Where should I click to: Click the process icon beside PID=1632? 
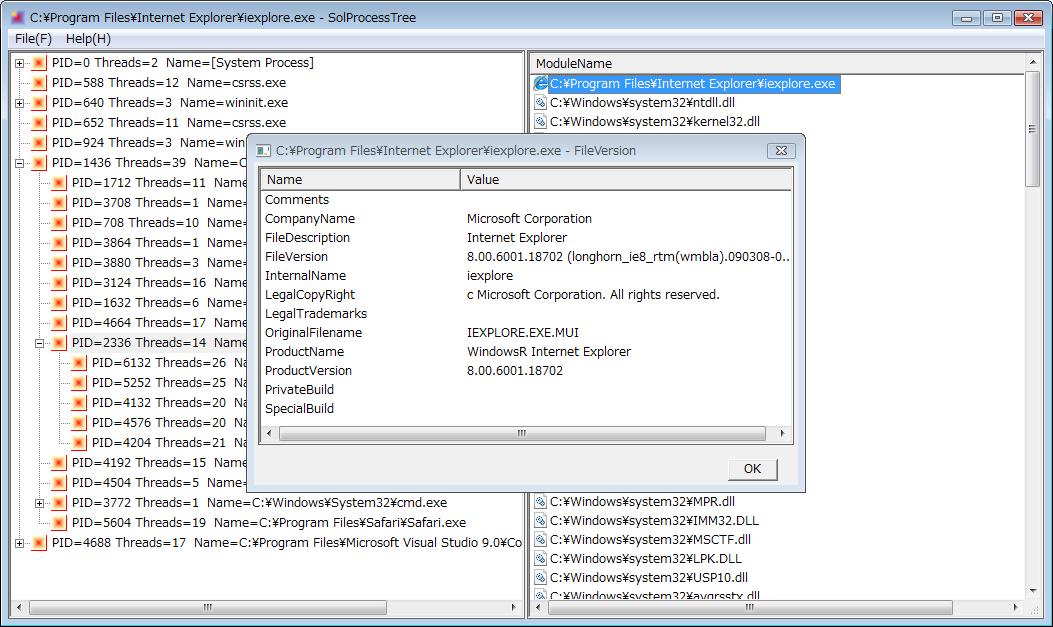click(x=59, y=303)
